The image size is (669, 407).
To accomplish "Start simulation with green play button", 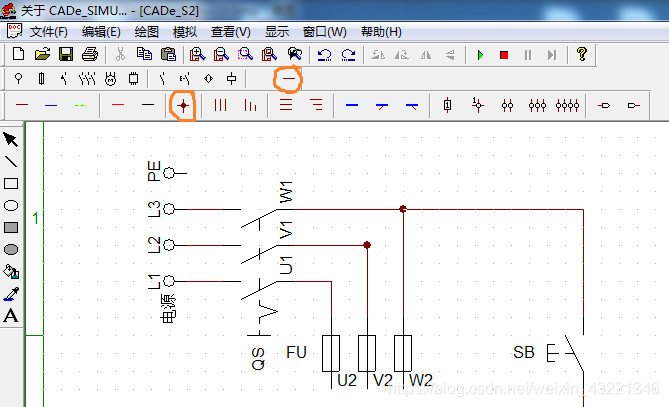I will click(x=480, y=55).
